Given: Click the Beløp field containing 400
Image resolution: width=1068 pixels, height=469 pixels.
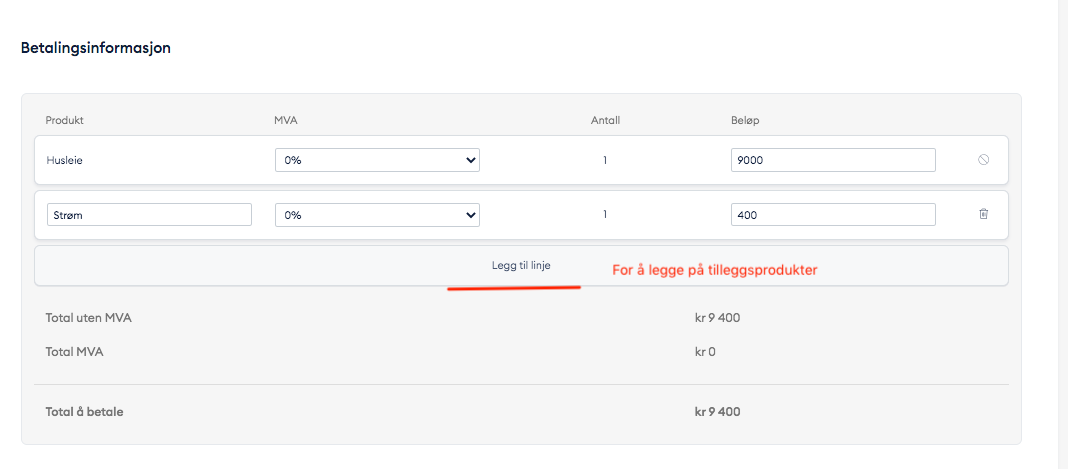Looking at the screenshot, I should coord(833,215).
